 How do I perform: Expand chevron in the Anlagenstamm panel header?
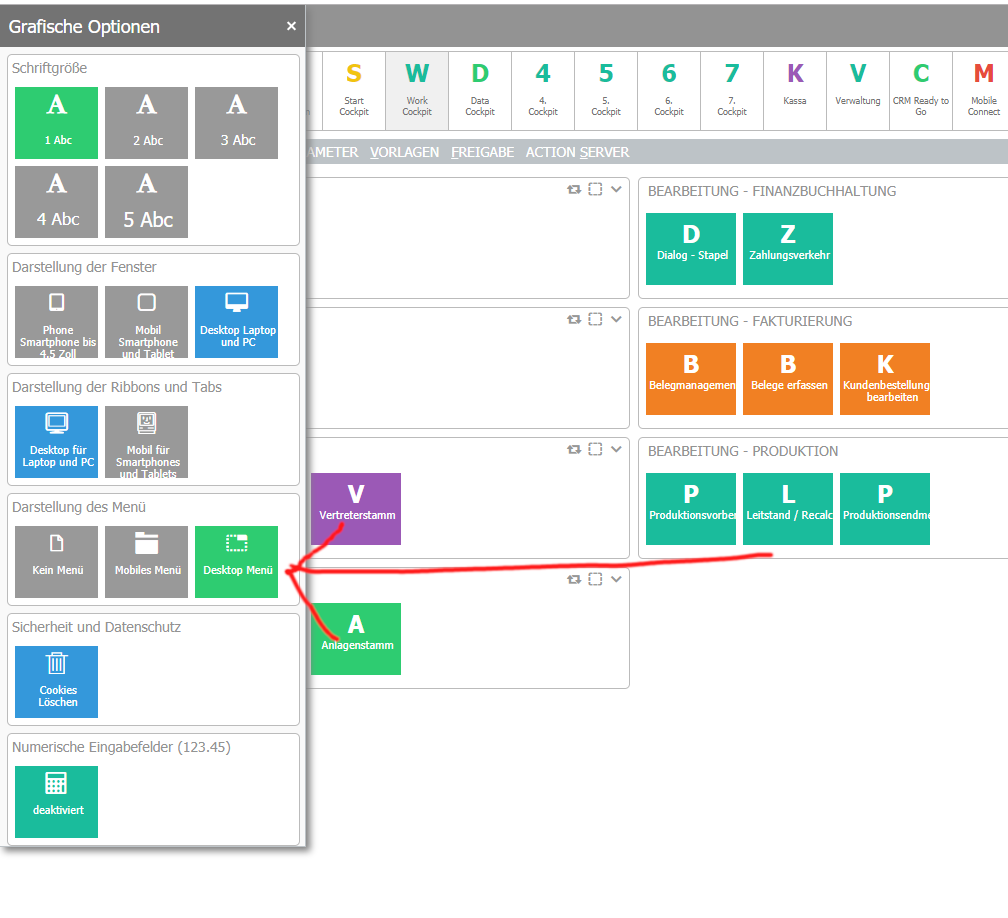(x=616, y=579)
